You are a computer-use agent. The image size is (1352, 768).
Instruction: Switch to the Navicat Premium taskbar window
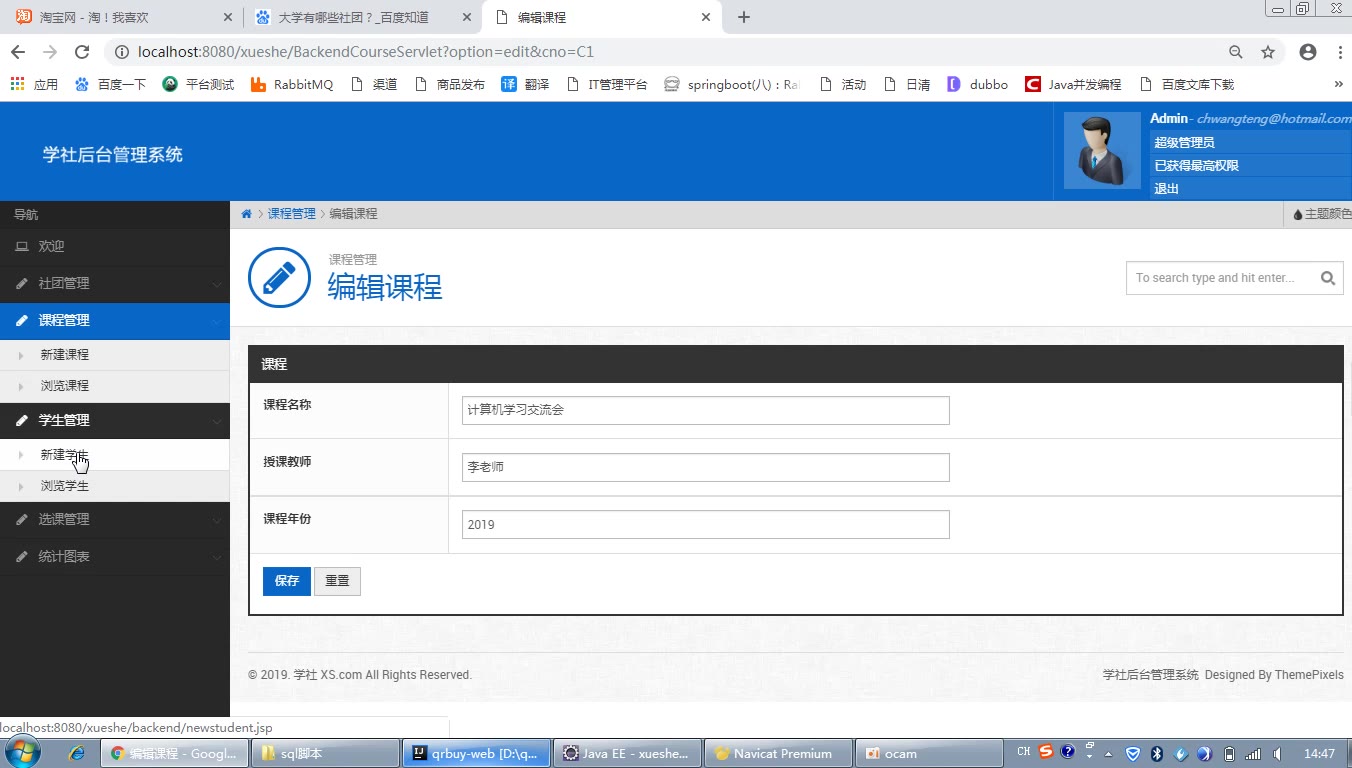(x=779, y=754)
